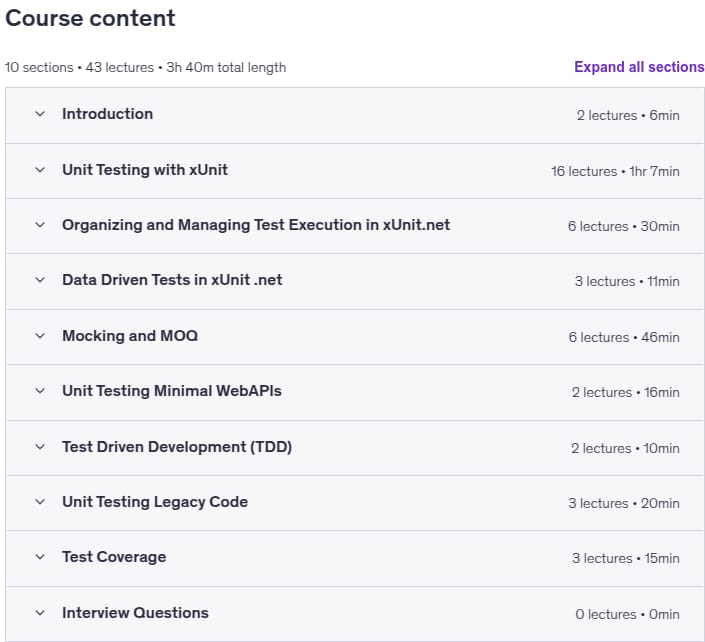Expand the Test Driven Development (TDD) chevron
Viewport: 705px width, 642px height.
pos(40,447)
